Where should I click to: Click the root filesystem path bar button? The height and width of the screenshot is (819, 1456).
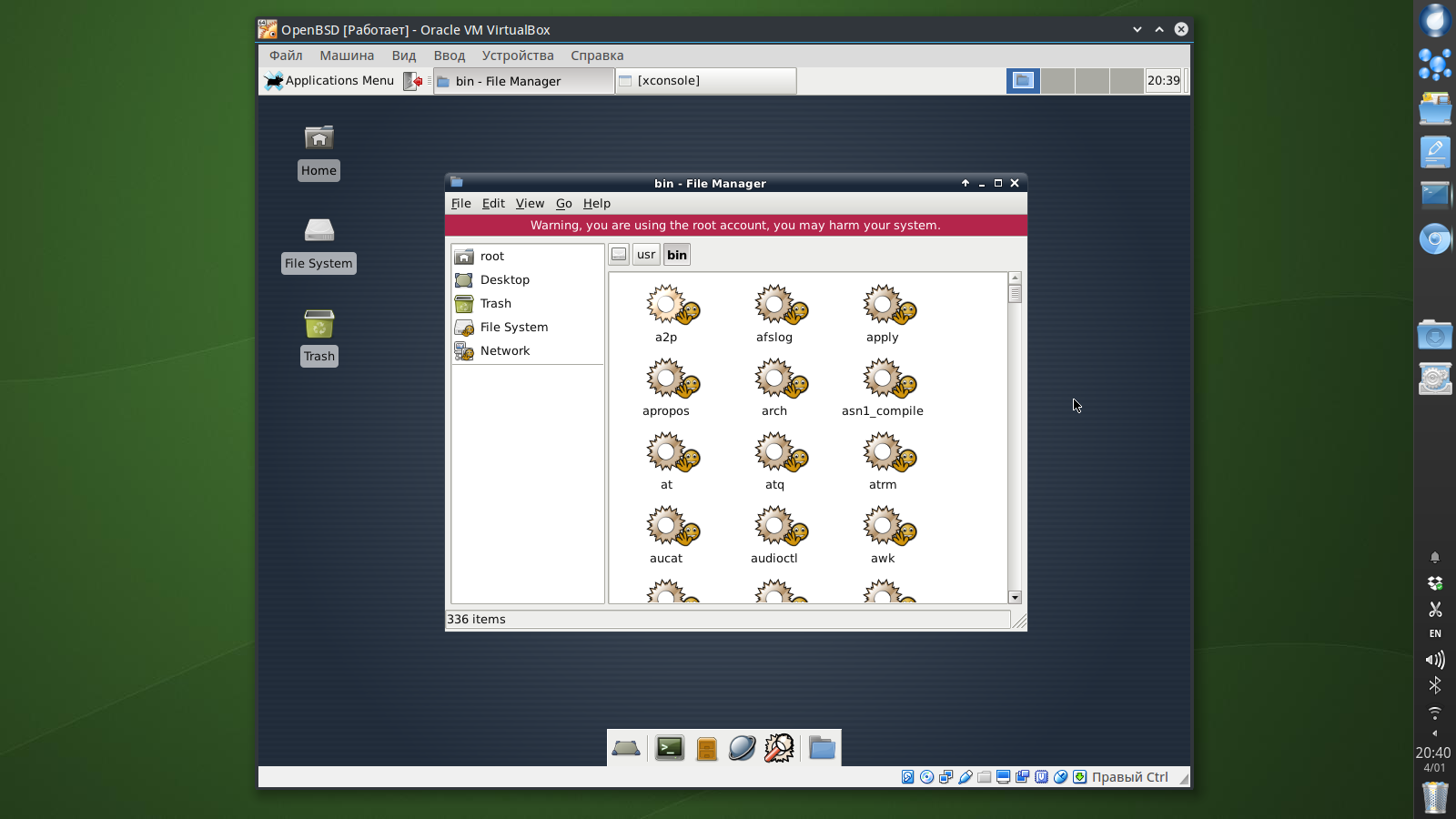(619, 255)
